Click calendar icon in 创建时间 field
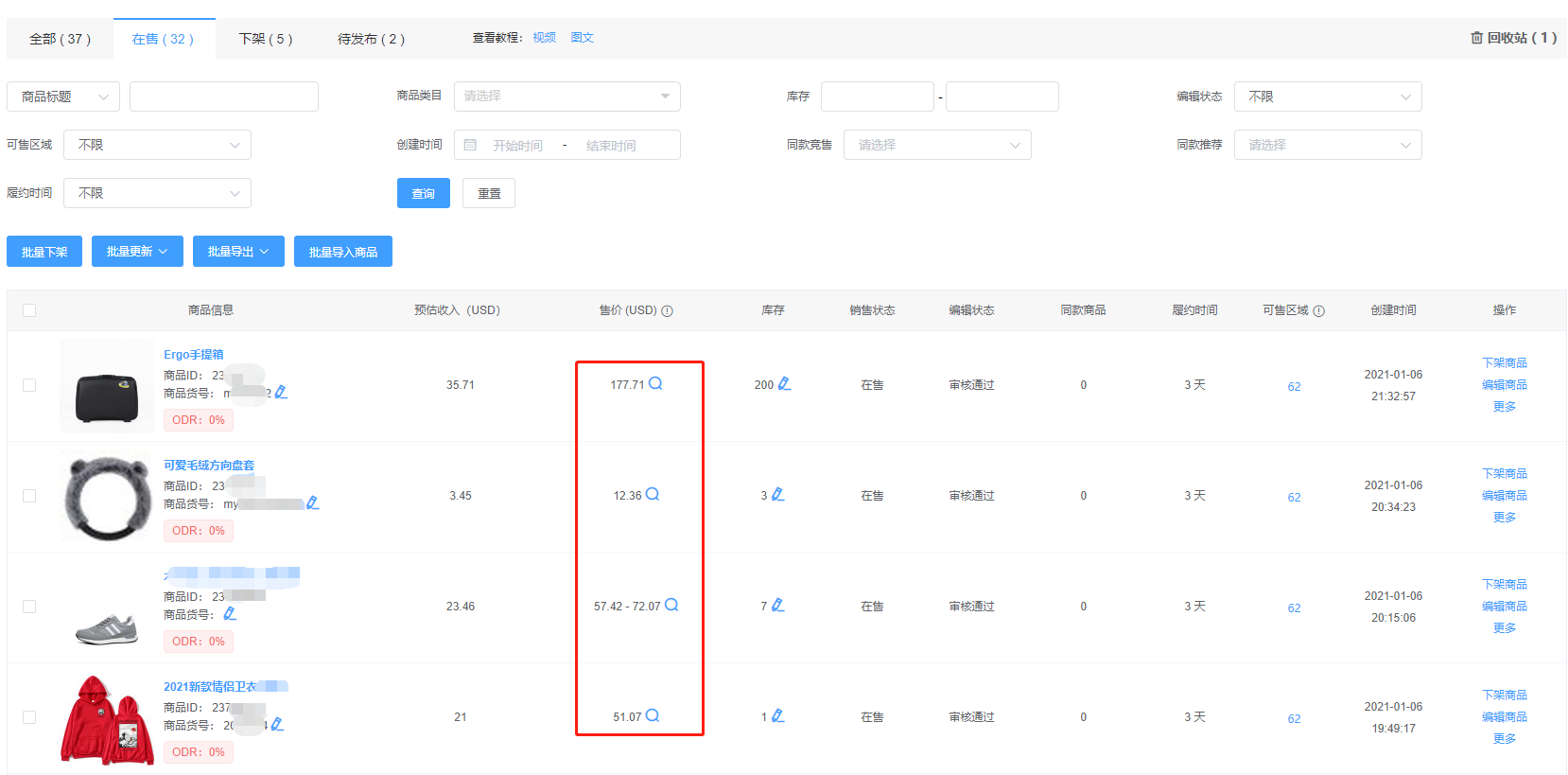This screenshot has height=775, width=1568. [470, 145]
